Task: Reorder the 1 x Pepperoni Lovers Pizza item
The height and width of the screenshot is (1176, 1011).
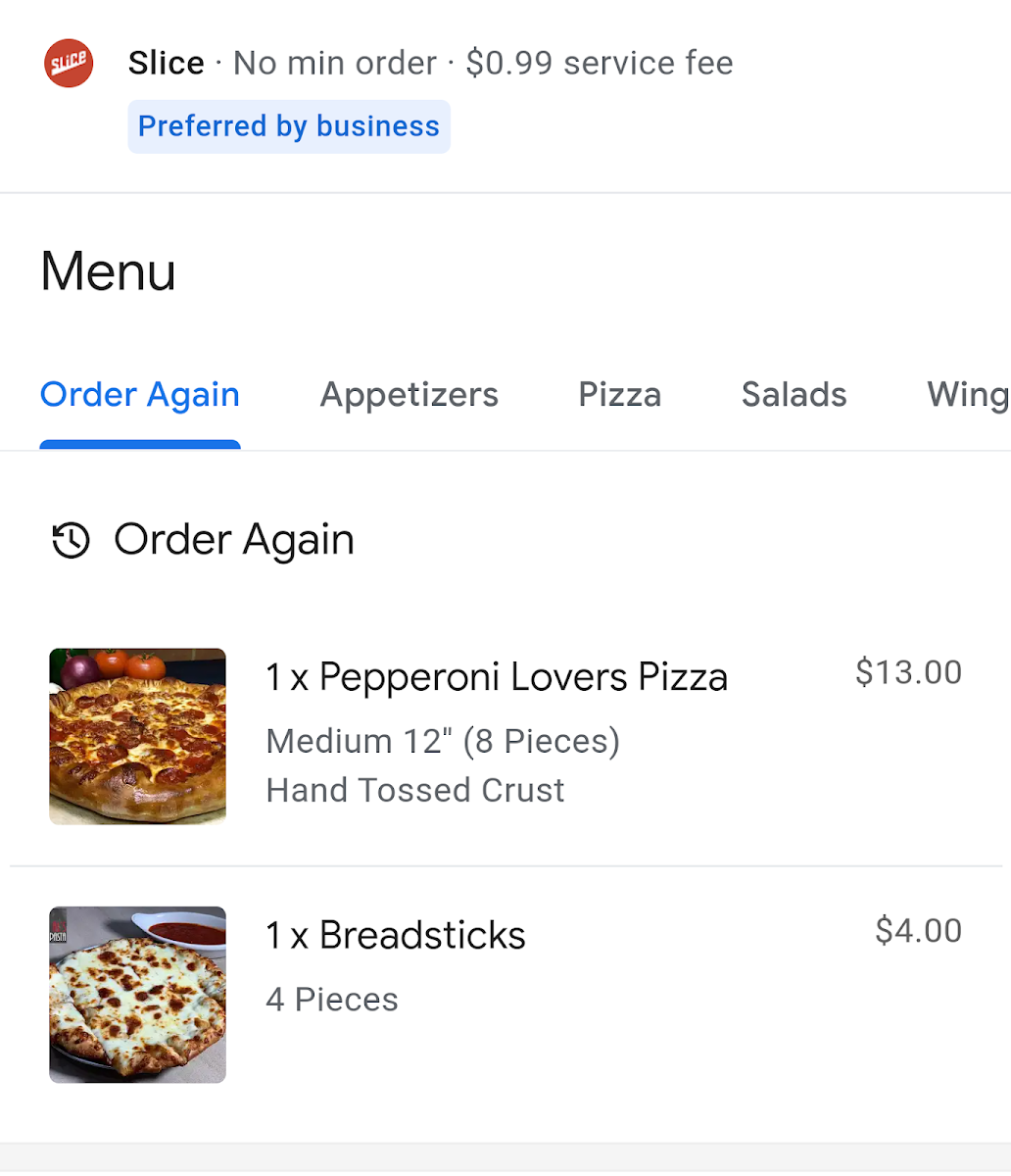Action: [497, 677]
